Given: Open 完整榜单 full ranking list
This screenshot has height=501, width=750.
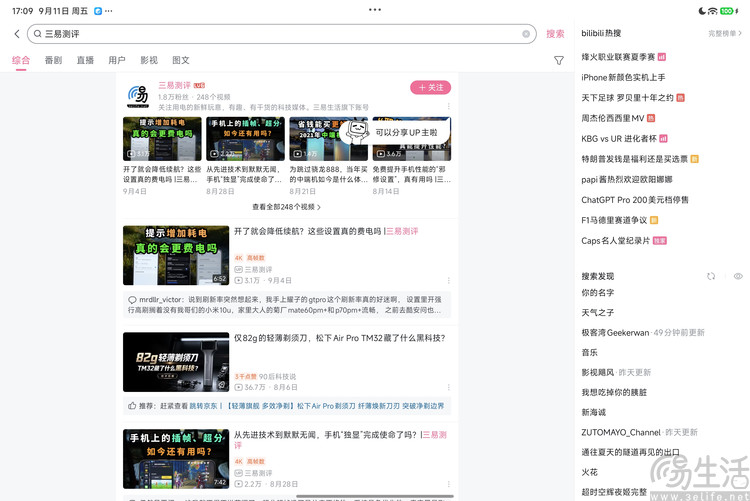Looking at the screenshot, I should pyautogui.click(x=725, y=33).
